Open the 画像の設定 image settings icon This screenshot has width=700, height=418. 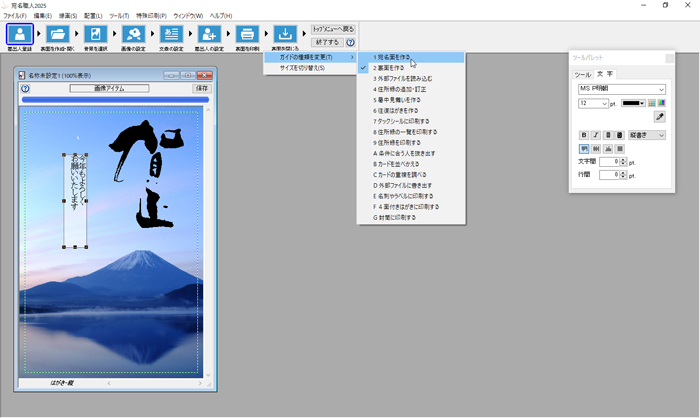tap(133, 35)
